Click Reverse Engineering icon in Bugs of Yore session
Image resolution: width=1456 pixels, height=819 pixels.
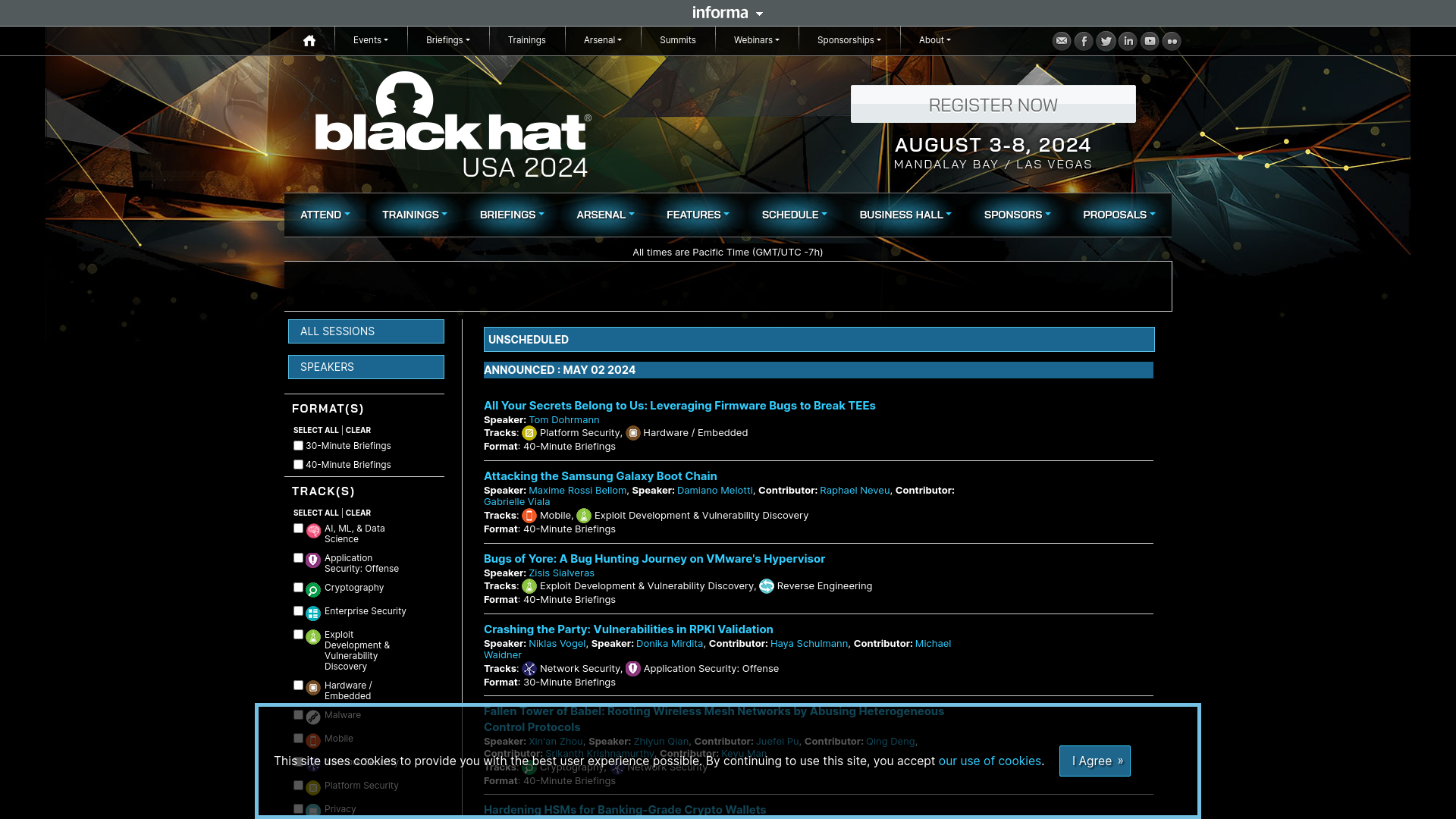pos(767,587)
